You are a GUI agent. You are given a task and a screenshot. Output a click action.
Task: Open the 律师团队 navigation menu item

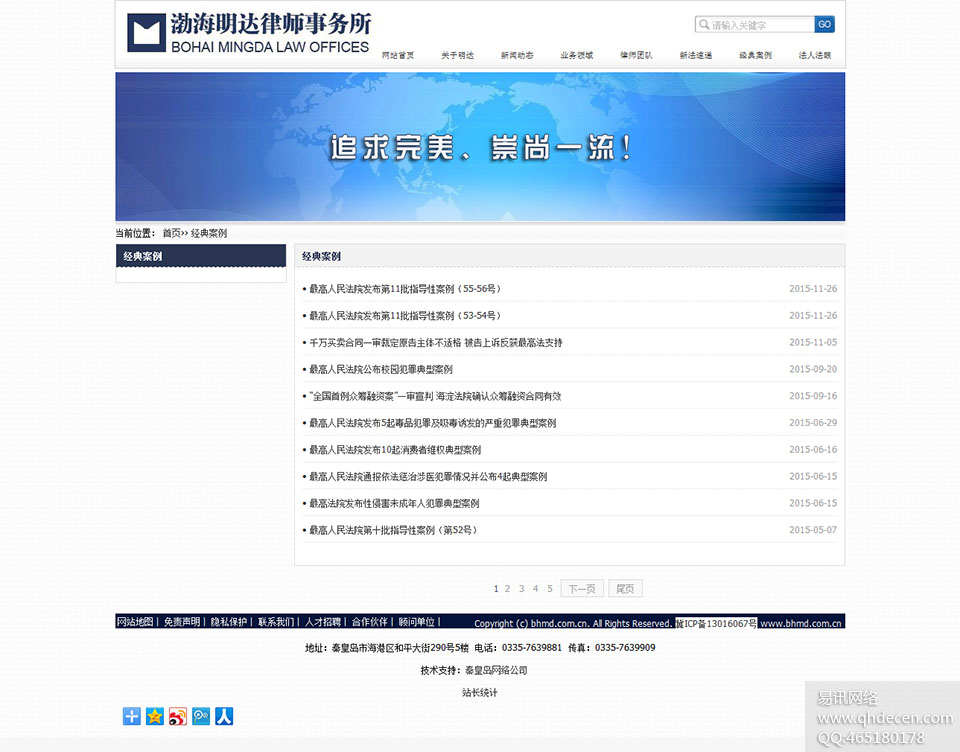637,55
